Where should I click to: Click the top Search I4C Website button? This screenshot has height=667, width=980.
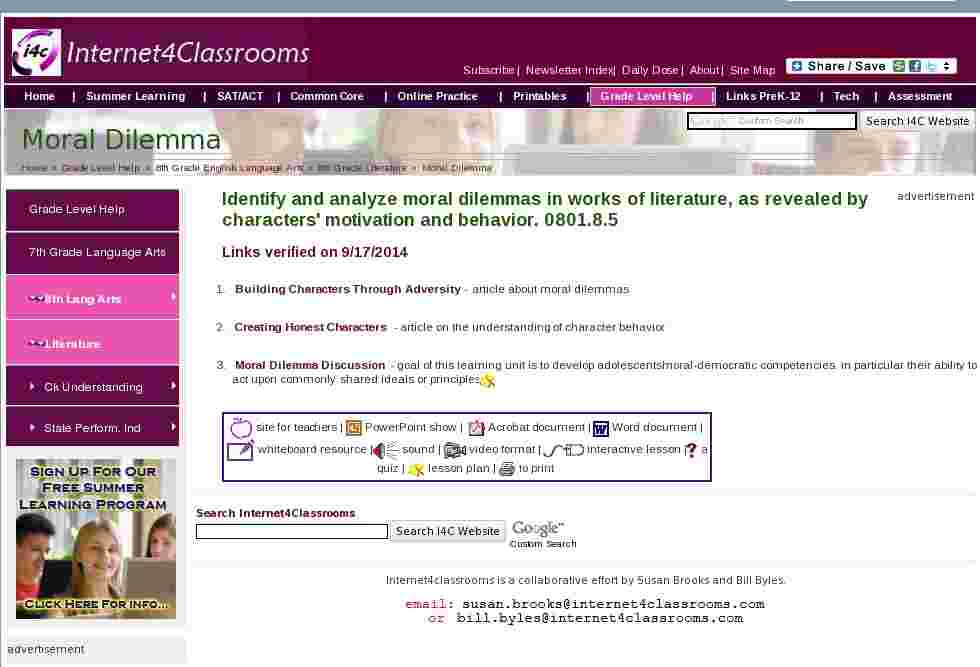[917, 121]
